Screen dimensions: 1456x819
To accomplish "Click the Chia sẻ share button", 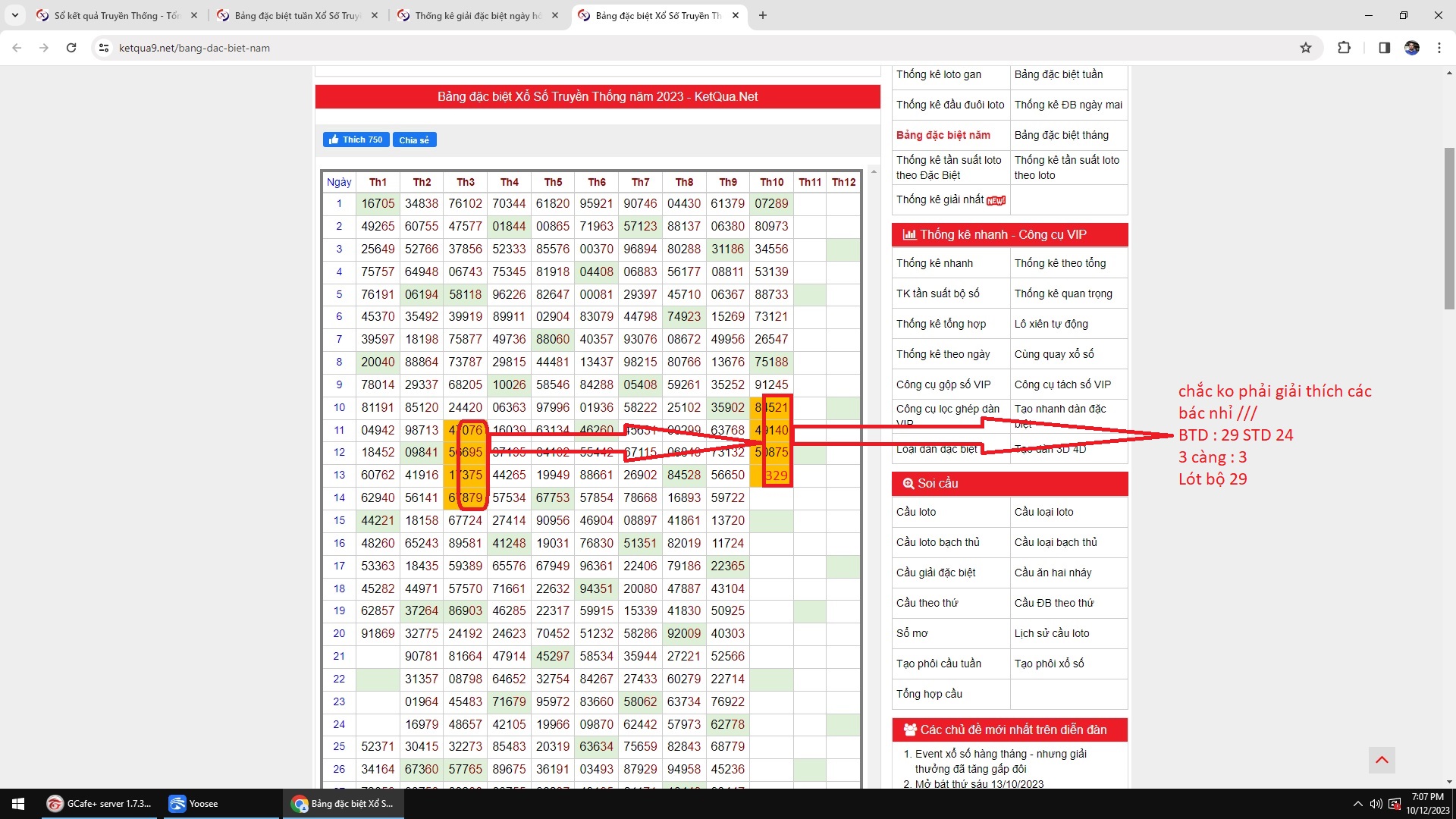I will point(414,140).
